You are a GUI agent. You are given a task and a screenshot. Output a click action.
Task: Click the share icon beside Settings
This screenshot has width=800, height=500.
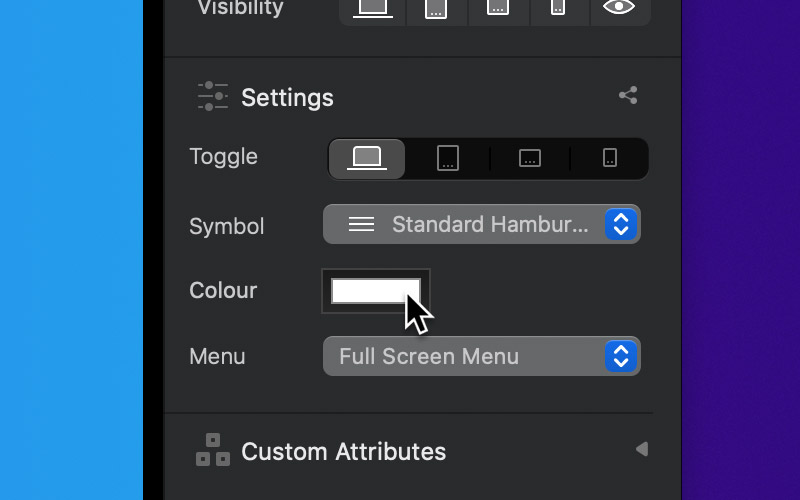tap(628, 95)
